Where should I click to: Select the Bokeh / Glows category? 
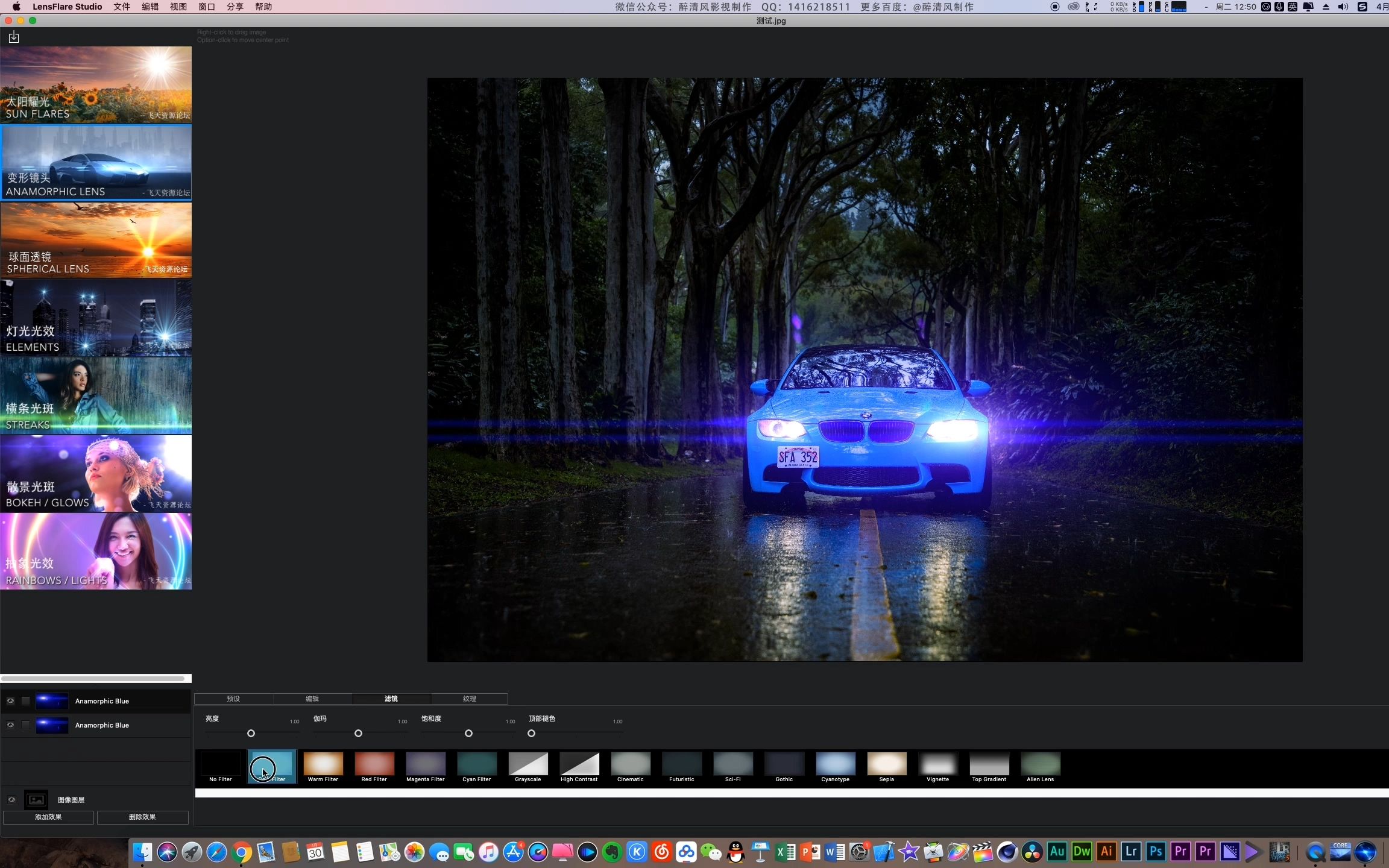(96, 473)
